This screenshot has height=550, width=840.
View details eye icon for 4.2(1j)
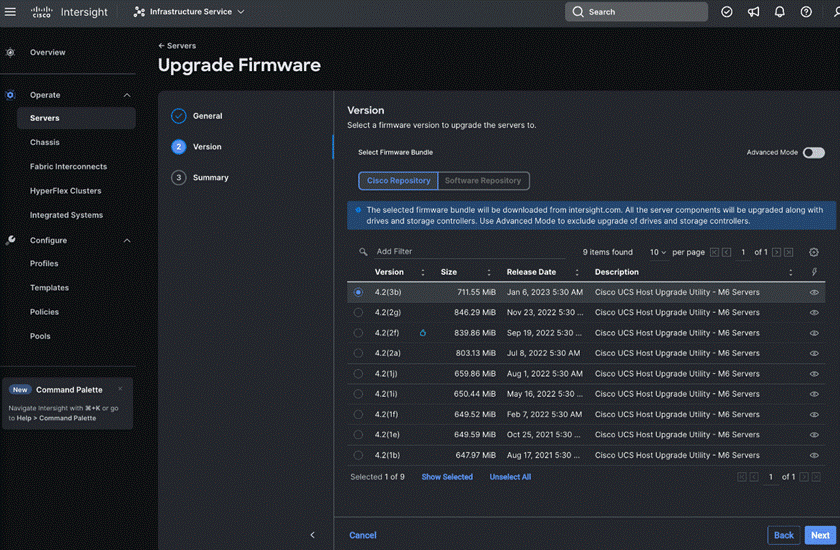click(x=814, y=374)
